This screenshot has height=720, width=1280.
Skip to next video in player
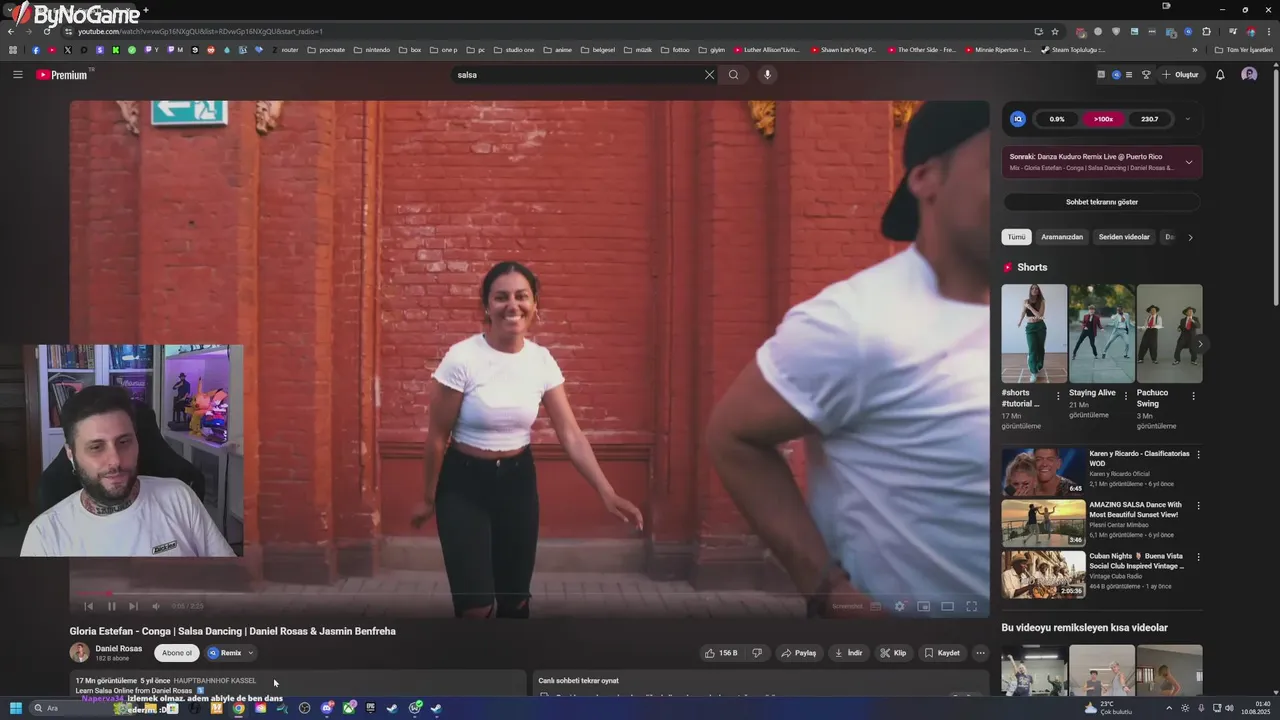tap(133, 606)
